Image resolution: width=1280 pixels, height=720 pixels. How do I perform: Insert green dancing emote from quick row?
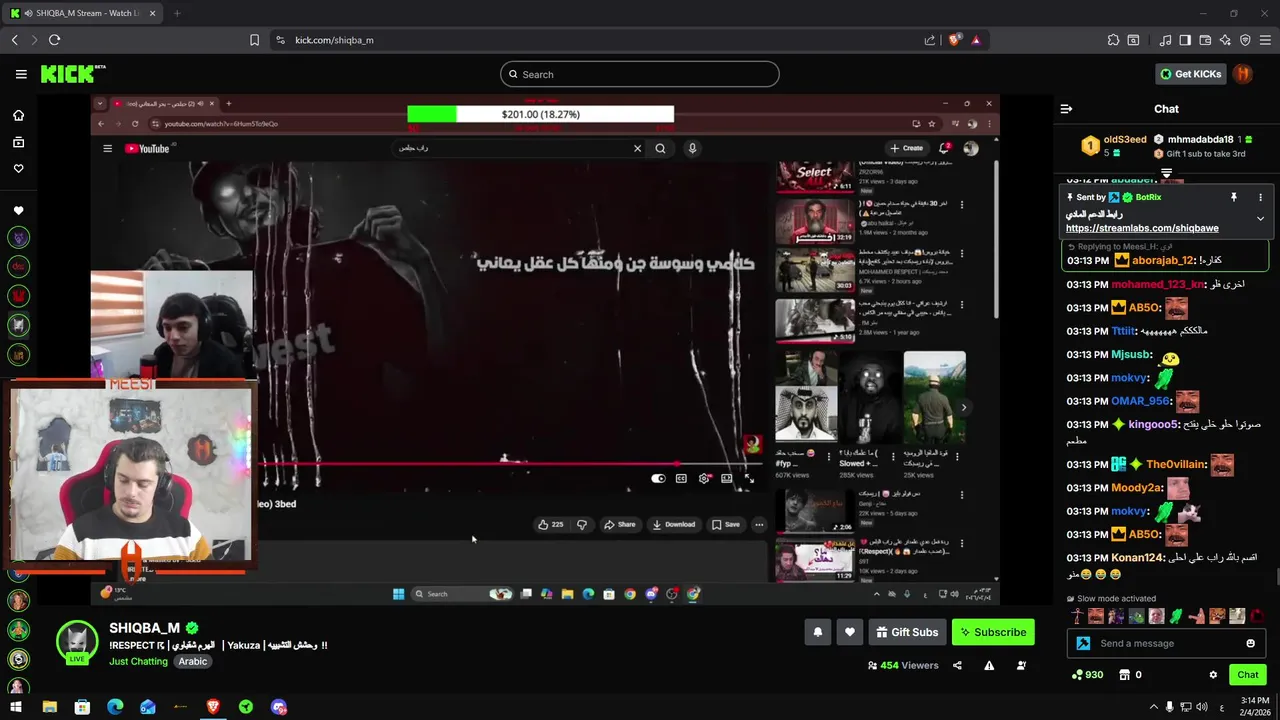[1176, 616]
